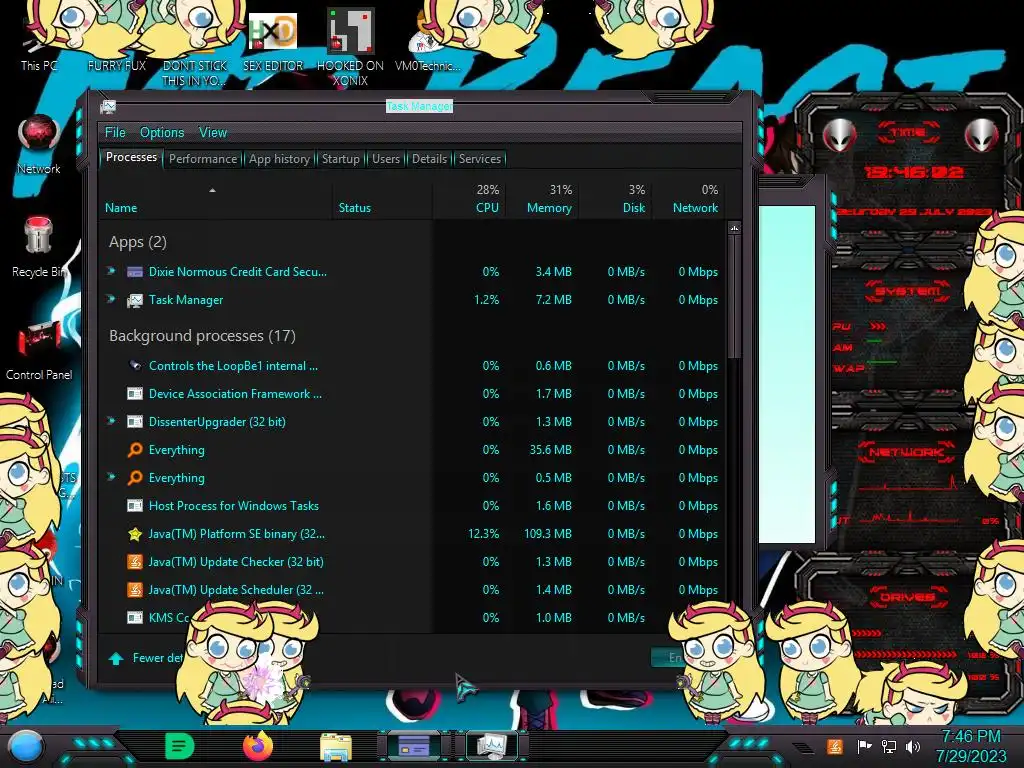
Task: Click the Apps (2) group header
Action: pyautogui.click(x=138, y=242)
